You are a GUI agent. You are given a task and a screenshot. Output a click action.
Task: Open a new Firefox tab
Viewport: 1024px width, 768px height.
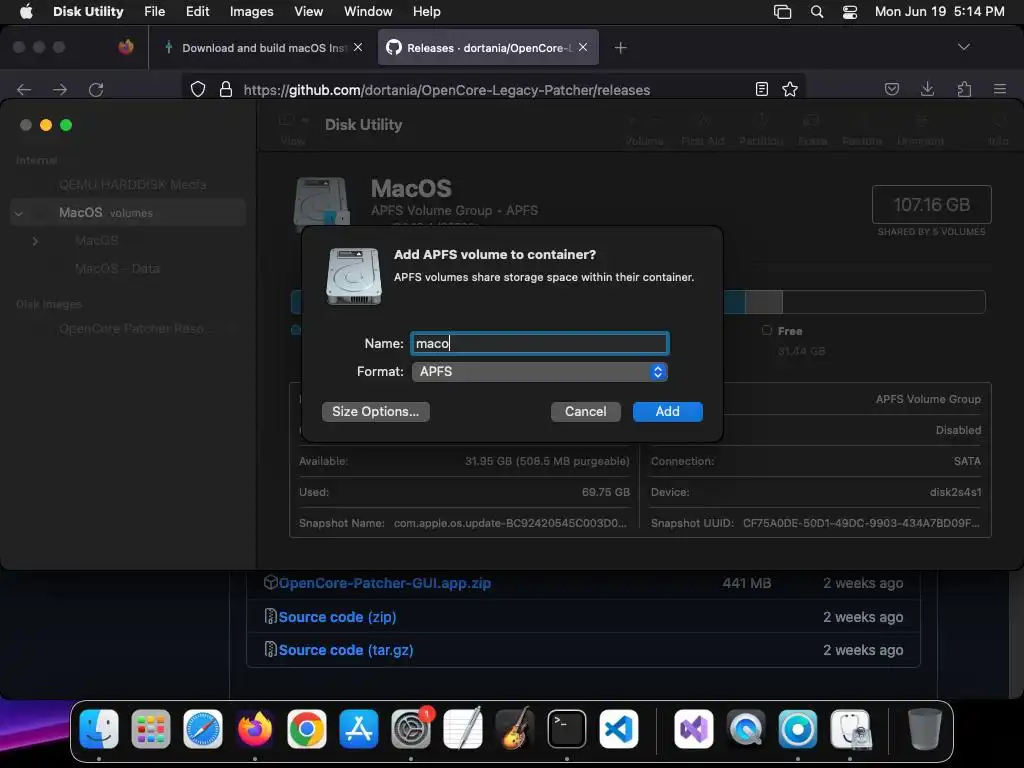coord(620,48)
